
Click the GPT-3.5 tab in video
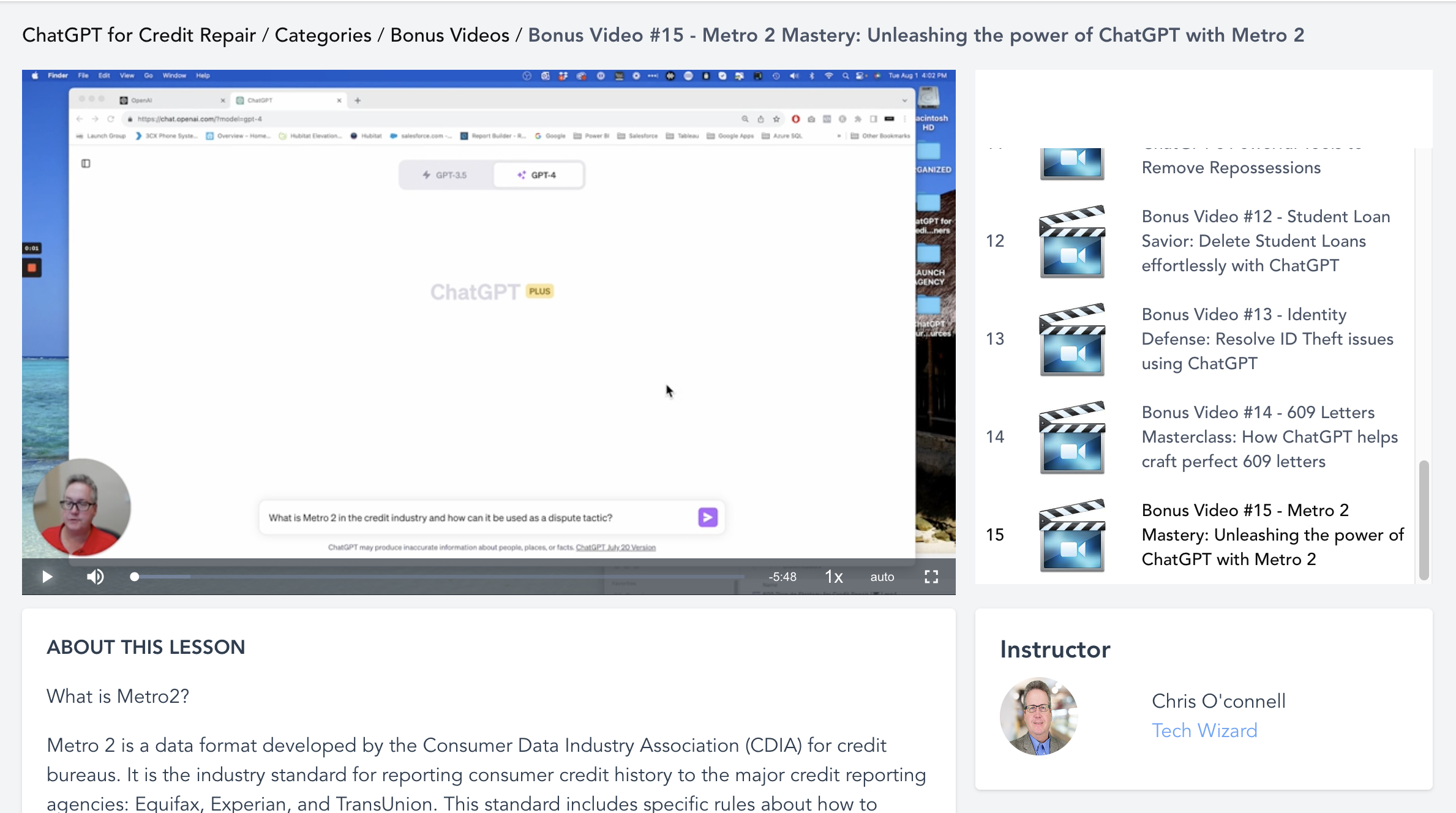(x=445, y=175)
